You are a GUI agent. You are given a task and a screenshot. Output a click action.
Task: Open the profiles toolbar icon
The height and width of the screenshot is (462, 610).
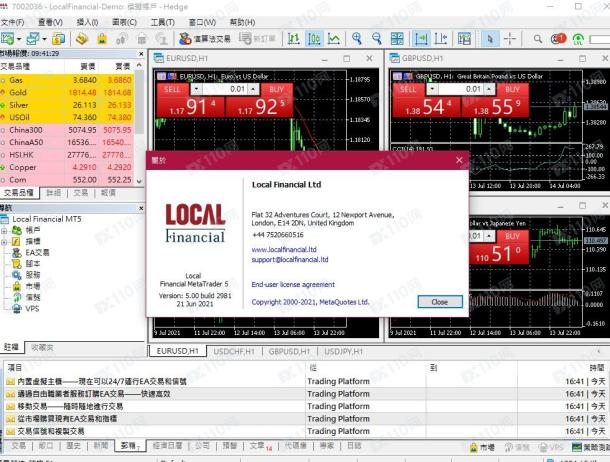point(33,38)
